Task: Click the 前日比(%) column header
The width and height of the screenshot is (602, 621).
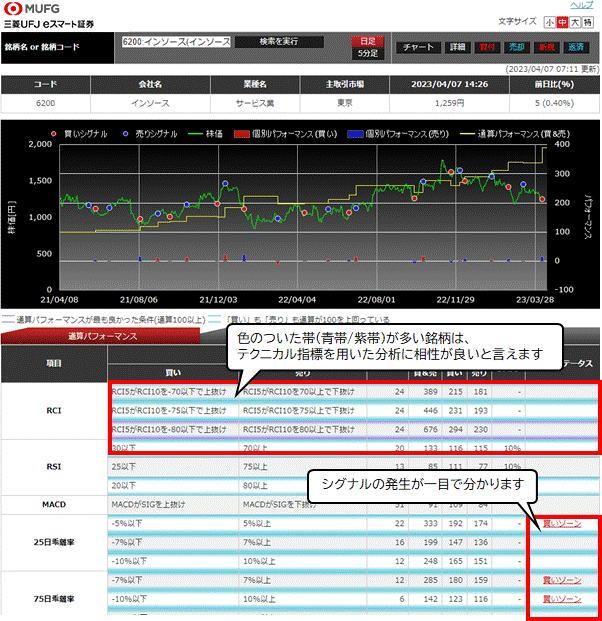Action: point(554,84)
